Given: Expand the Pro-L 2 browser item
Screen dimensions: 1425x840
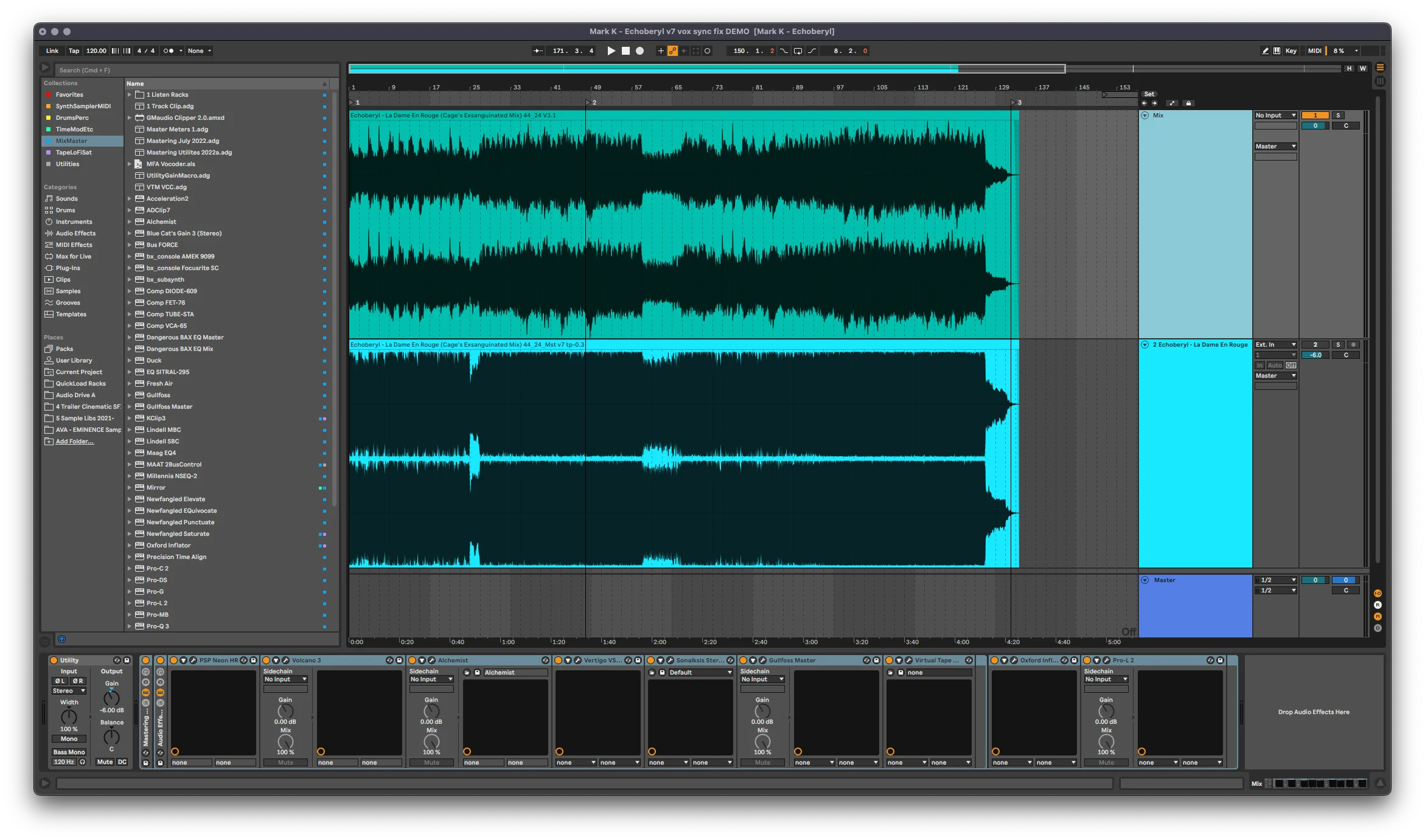Looking at the screenshot, I should coord(130,603).
